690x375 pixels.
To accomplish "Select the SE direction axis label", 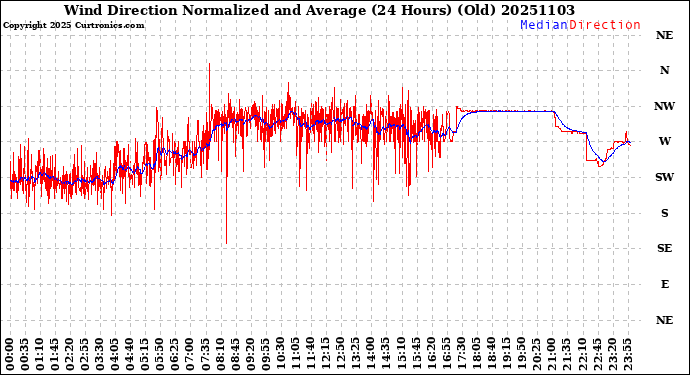I will click(x=664, y=249).
